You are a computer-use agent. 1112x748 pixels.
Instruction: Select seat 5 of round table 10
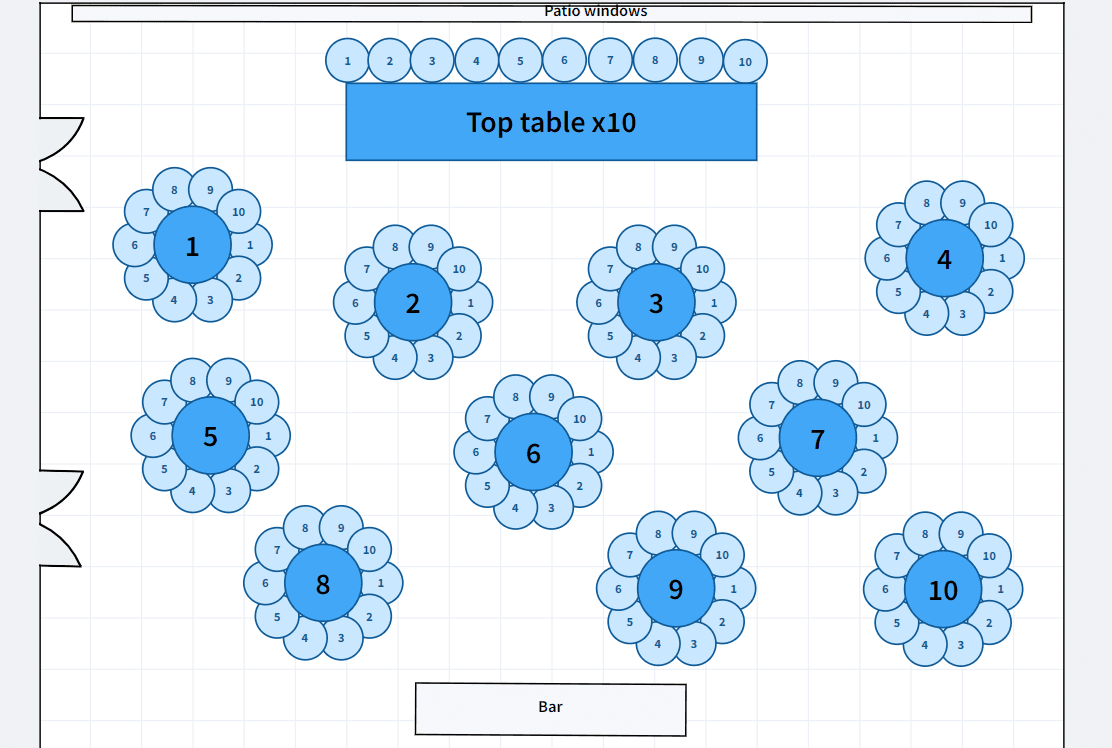[897, 623]
